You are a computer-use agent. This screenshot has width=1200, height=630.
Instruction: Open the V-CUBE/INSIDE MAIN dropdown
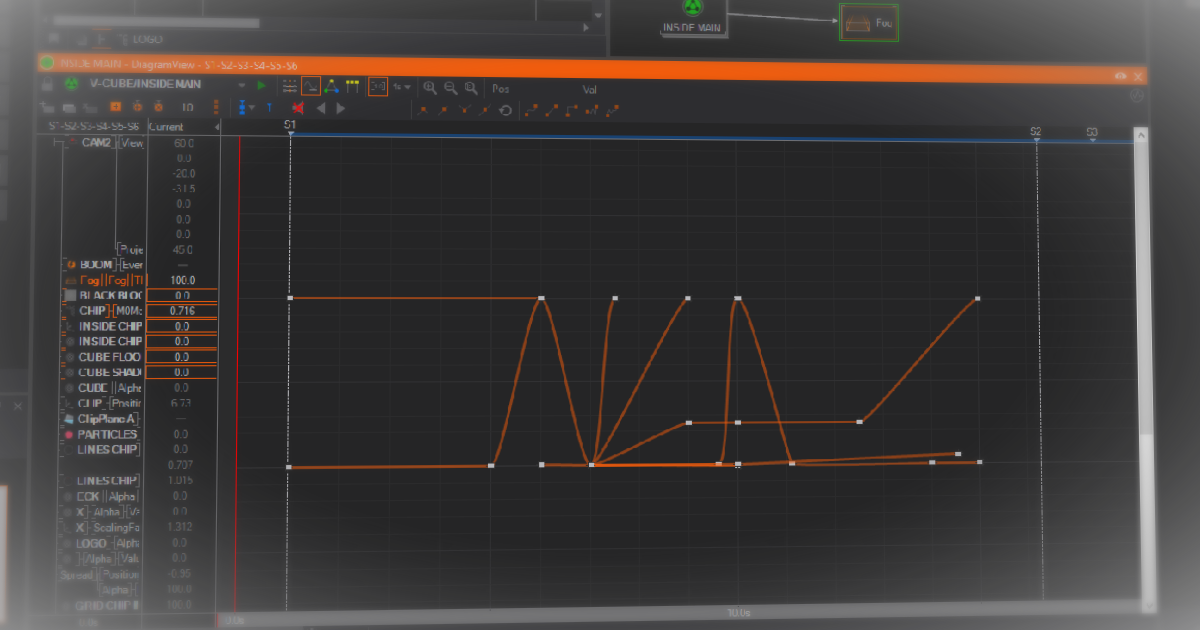(x=241, y=86)
